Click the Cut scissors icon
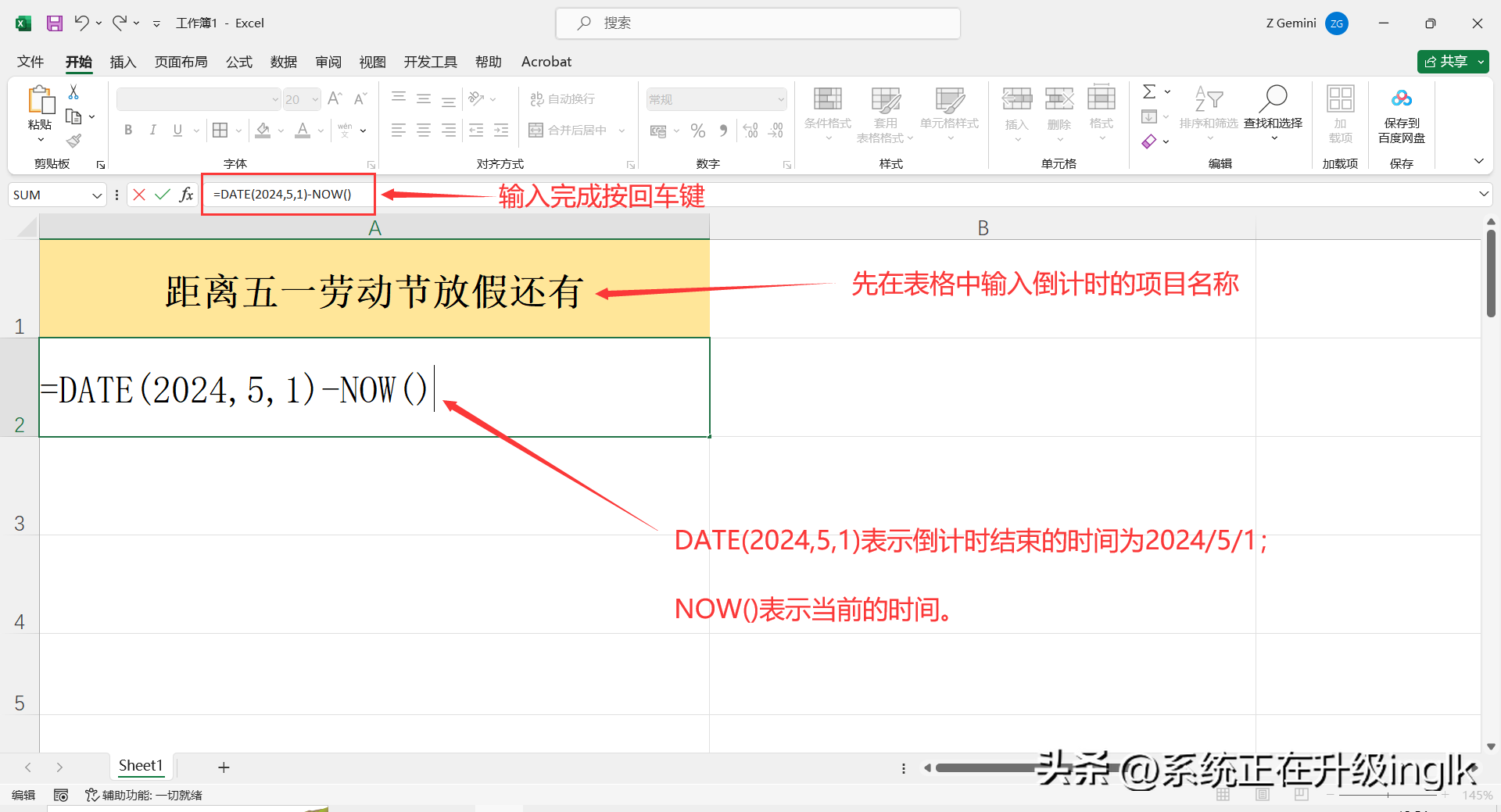Screen dimensions: 1501x812 [x=73, y=92]
